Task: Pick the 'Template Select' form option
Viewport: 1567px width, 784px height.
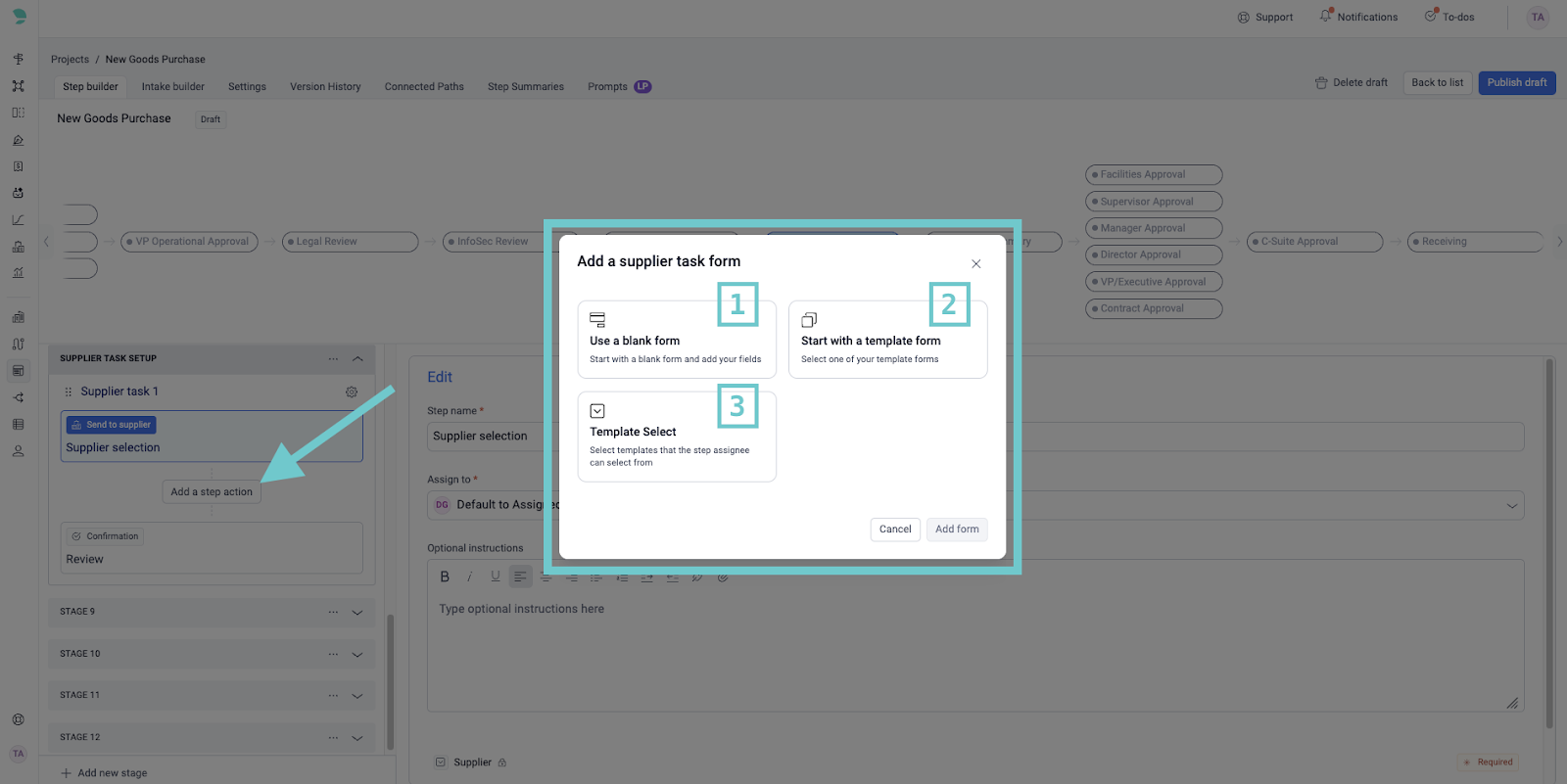Action: pos(676,437)
